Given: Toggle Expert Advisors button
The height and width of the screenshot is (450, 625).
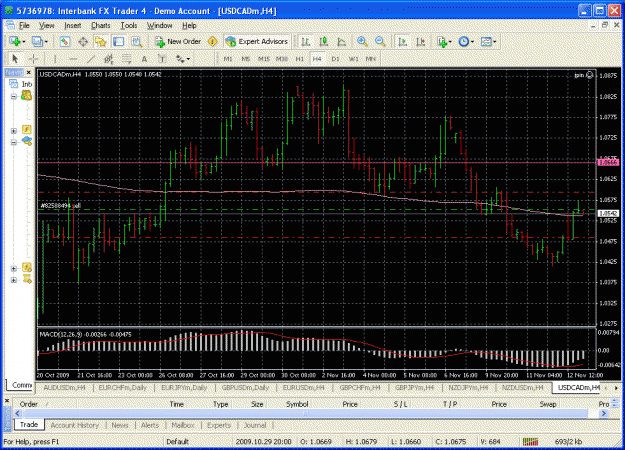Looking at the screenshot, I should 256,41.
